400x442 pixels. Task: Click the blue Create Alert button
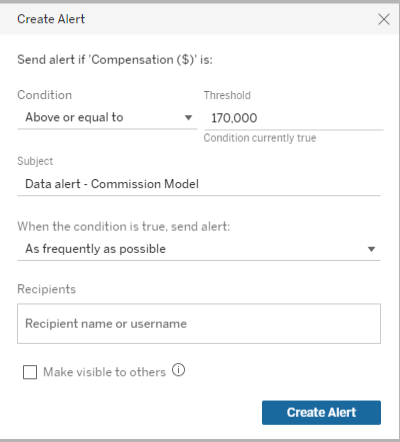(321, 413)
